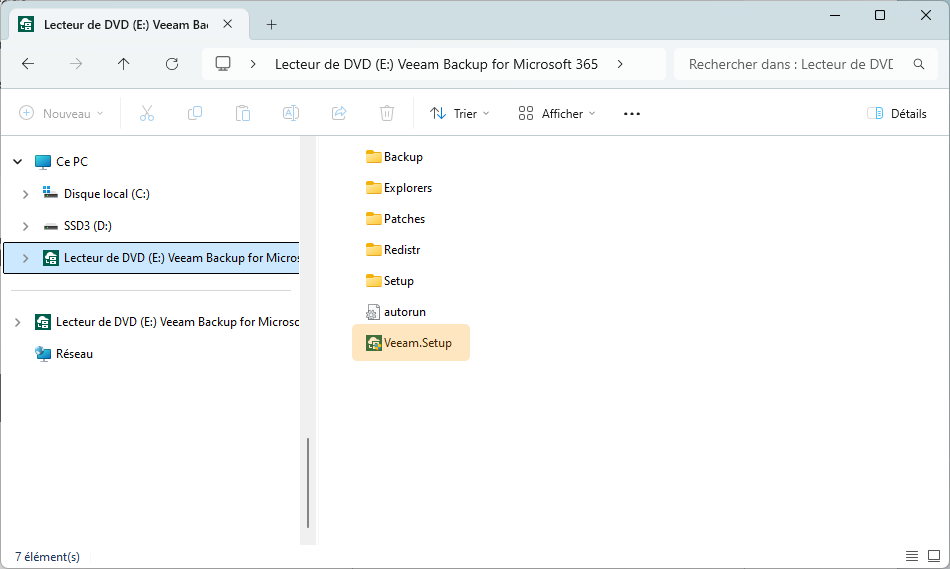The height and width of the screenshot is (569, 950).
Task: Select the Veeam.Setup application
Action: point(411,343)
